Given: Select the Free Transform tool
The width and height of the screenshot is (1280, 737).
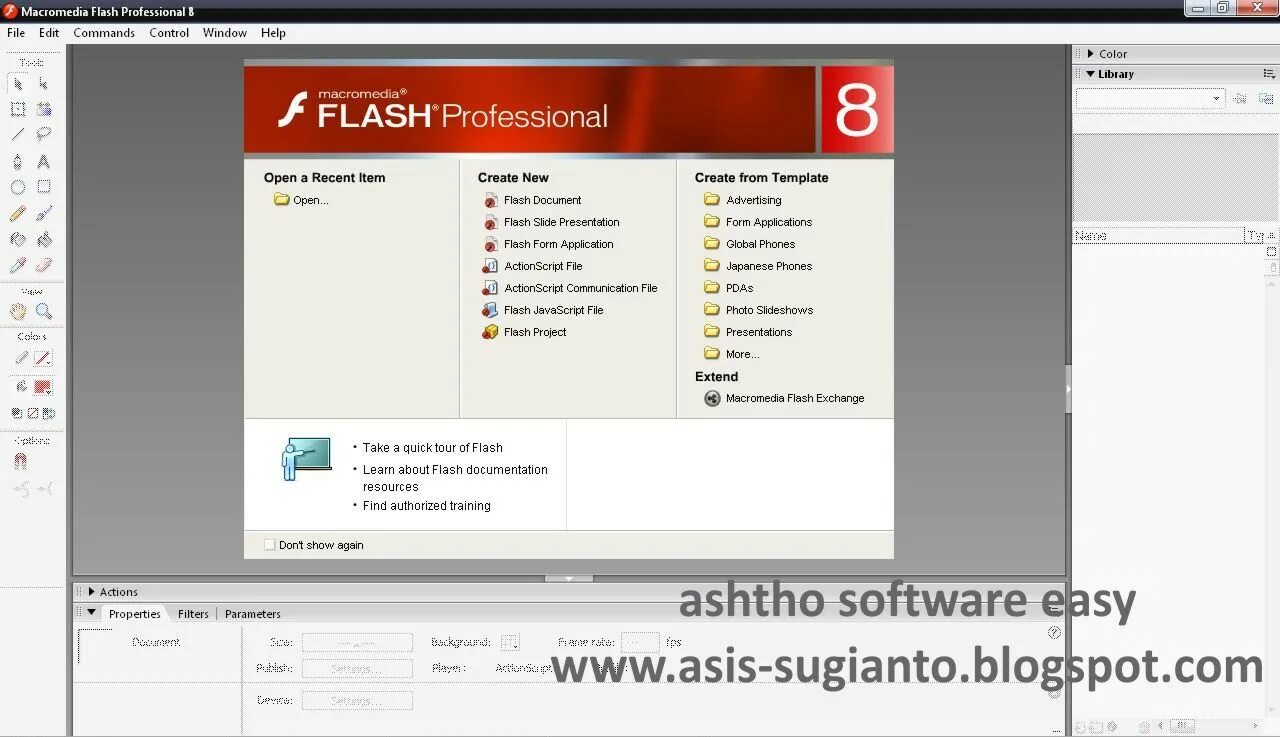Looking at the screenshot, I should (x=18, y=109).
